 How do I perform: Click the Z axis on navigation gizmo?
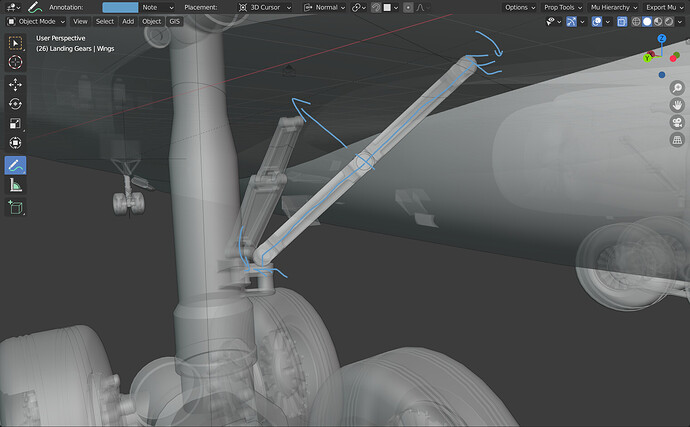[x=661, y=39]
